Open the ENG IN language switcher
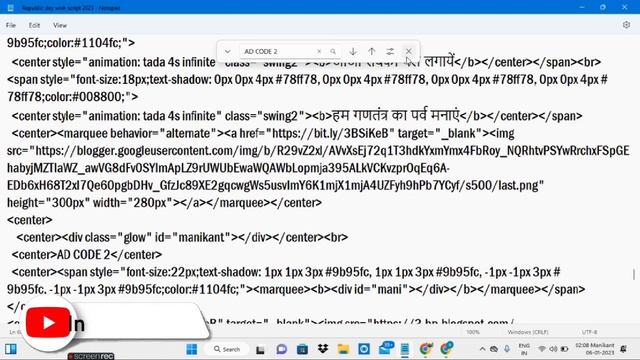This screenshot has width=640, height=360. point(524,349)
